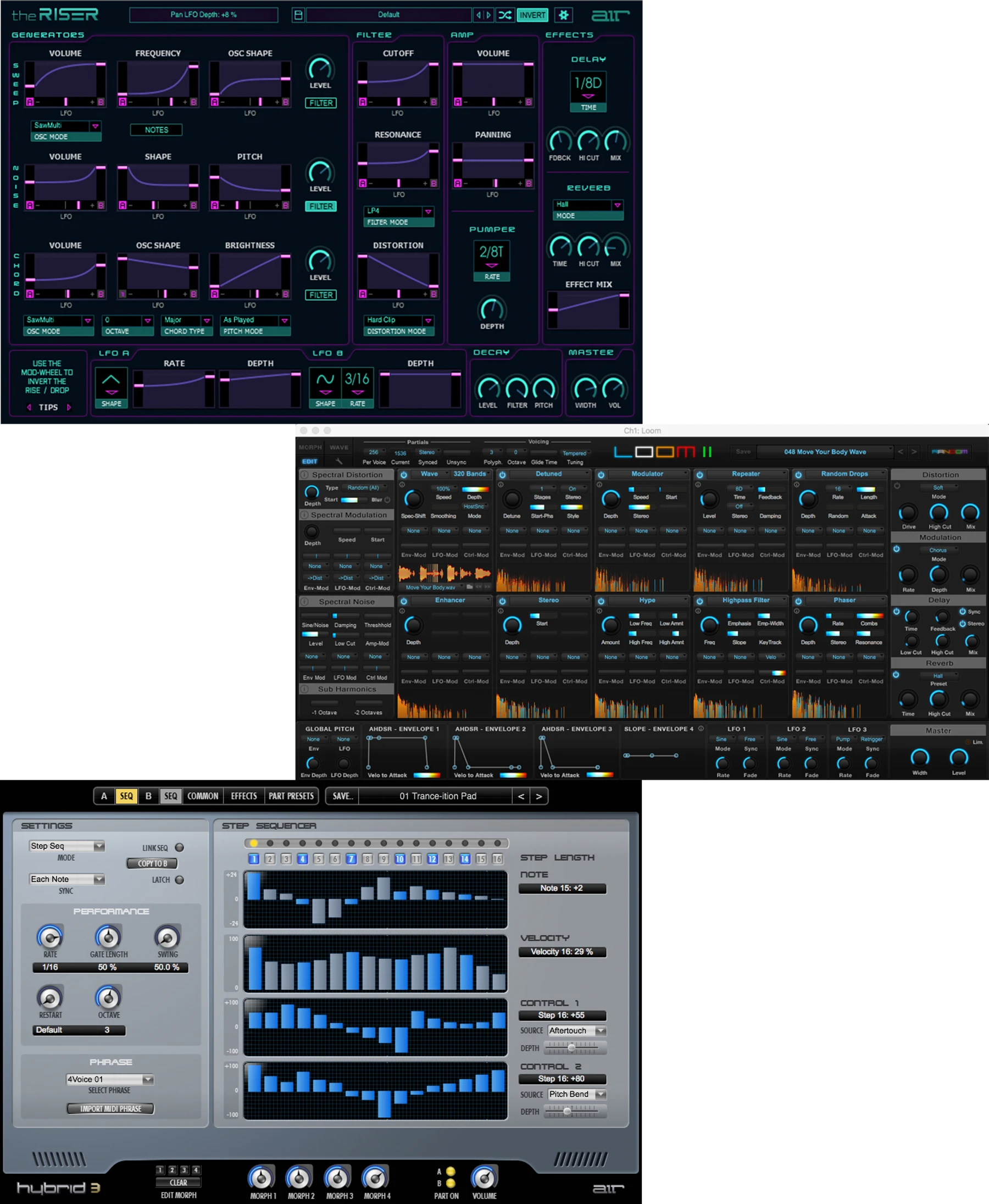Open the PART PRESETS tab in Hybrid 3

[x=291, y=796]
